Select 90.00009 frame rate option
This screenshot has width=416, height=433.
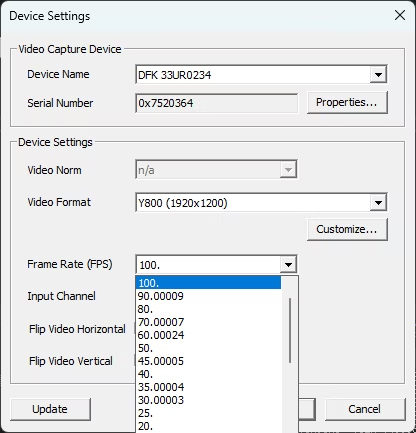(x=208, y=296)
